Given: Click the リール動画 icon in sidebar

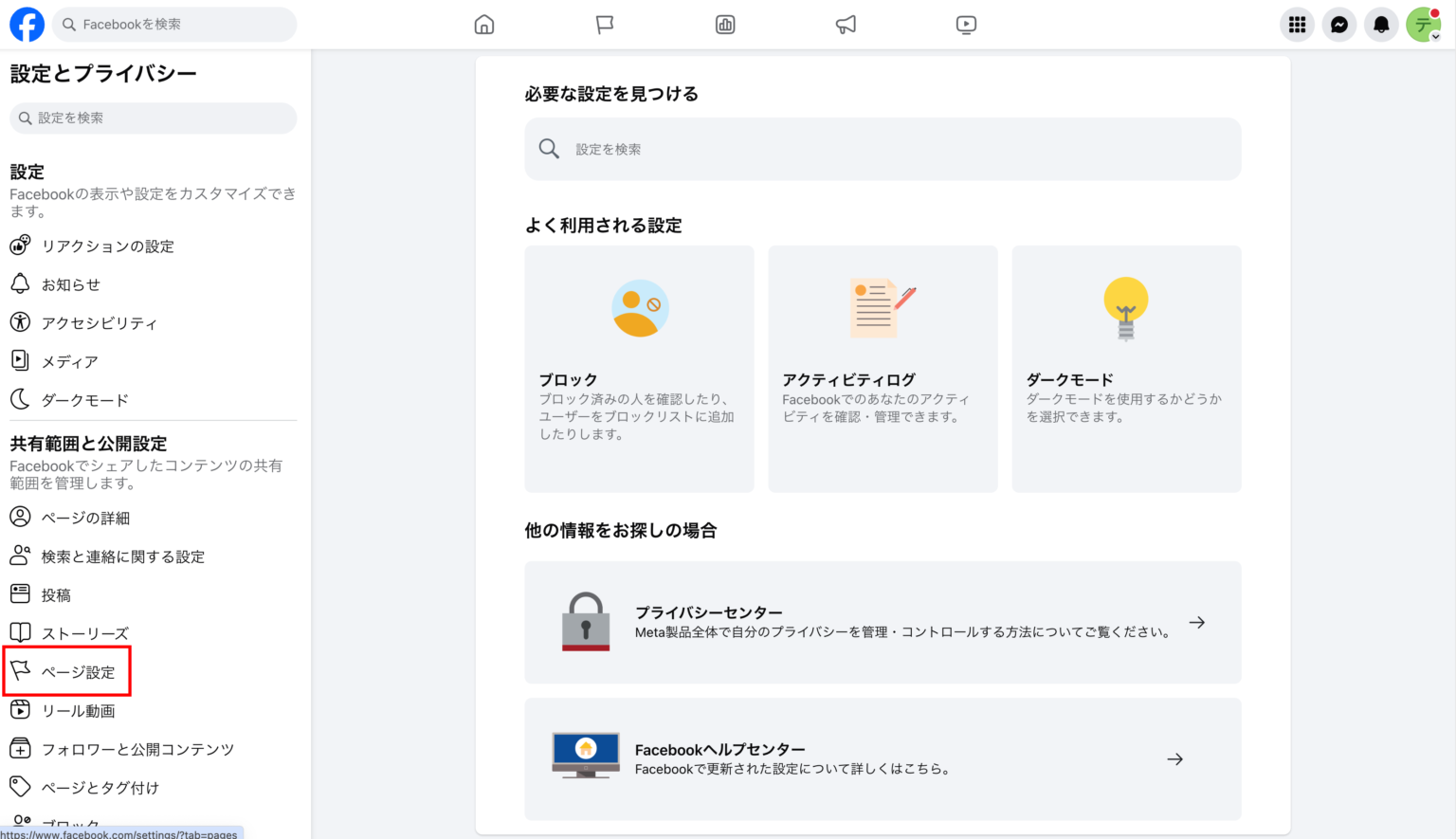Looking at the screenshot, I should [21, 709].
